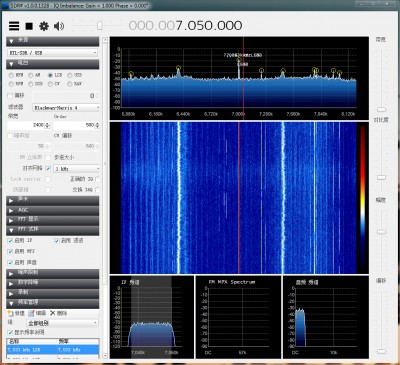
Task: Adjust the Range slider on the right
Action: (381, 232)
